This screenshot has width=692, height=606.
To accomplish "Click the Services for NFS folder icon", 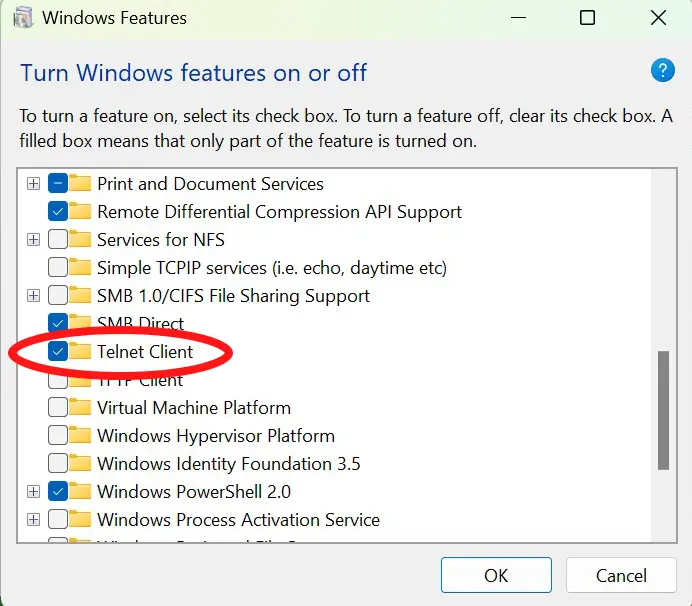I will 80,239.
